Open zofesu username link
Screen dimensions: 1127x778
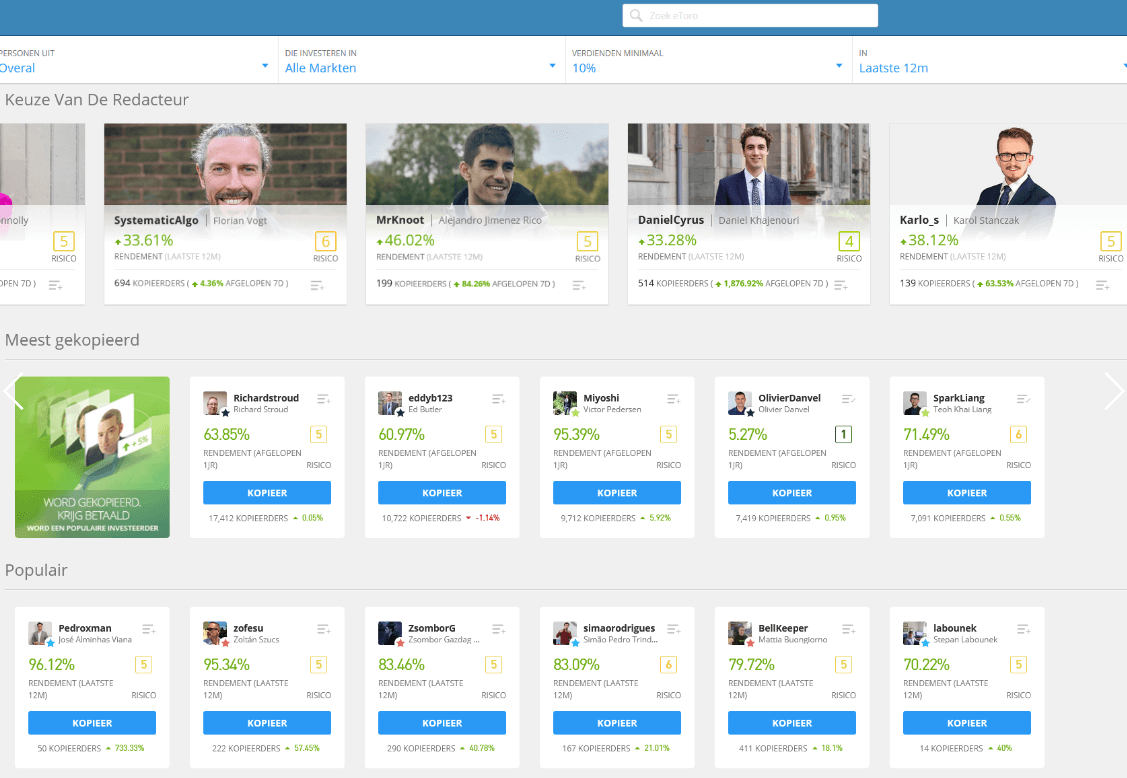click(248, 628)
